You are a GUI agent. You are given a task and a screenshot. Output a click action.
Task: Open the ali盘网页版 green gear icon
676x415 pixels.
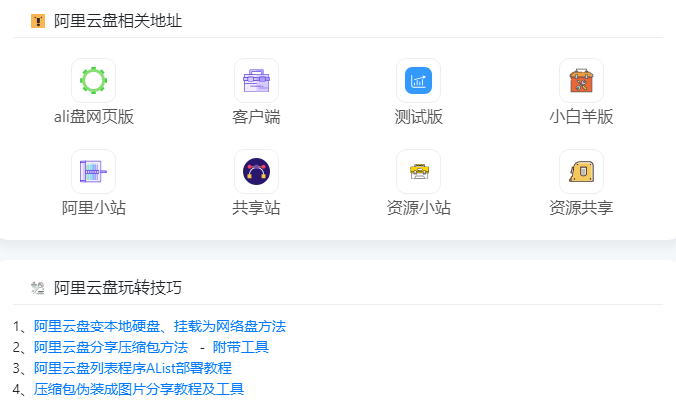pyautogui.click(x=94, y=81)
